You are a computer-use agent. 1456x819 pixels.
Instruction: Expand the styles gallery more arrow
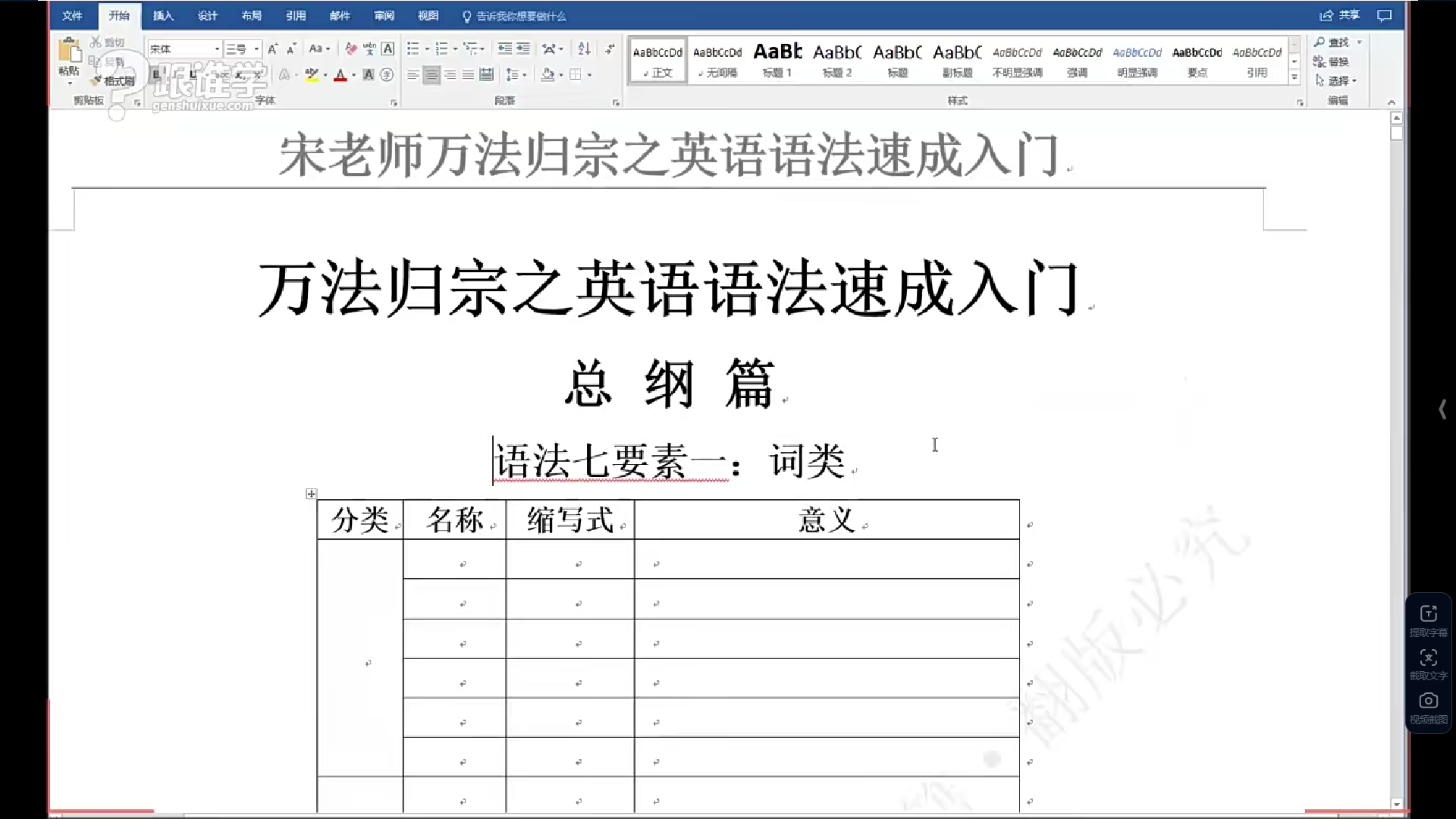pyautogui.click(x=1294, y=77)
